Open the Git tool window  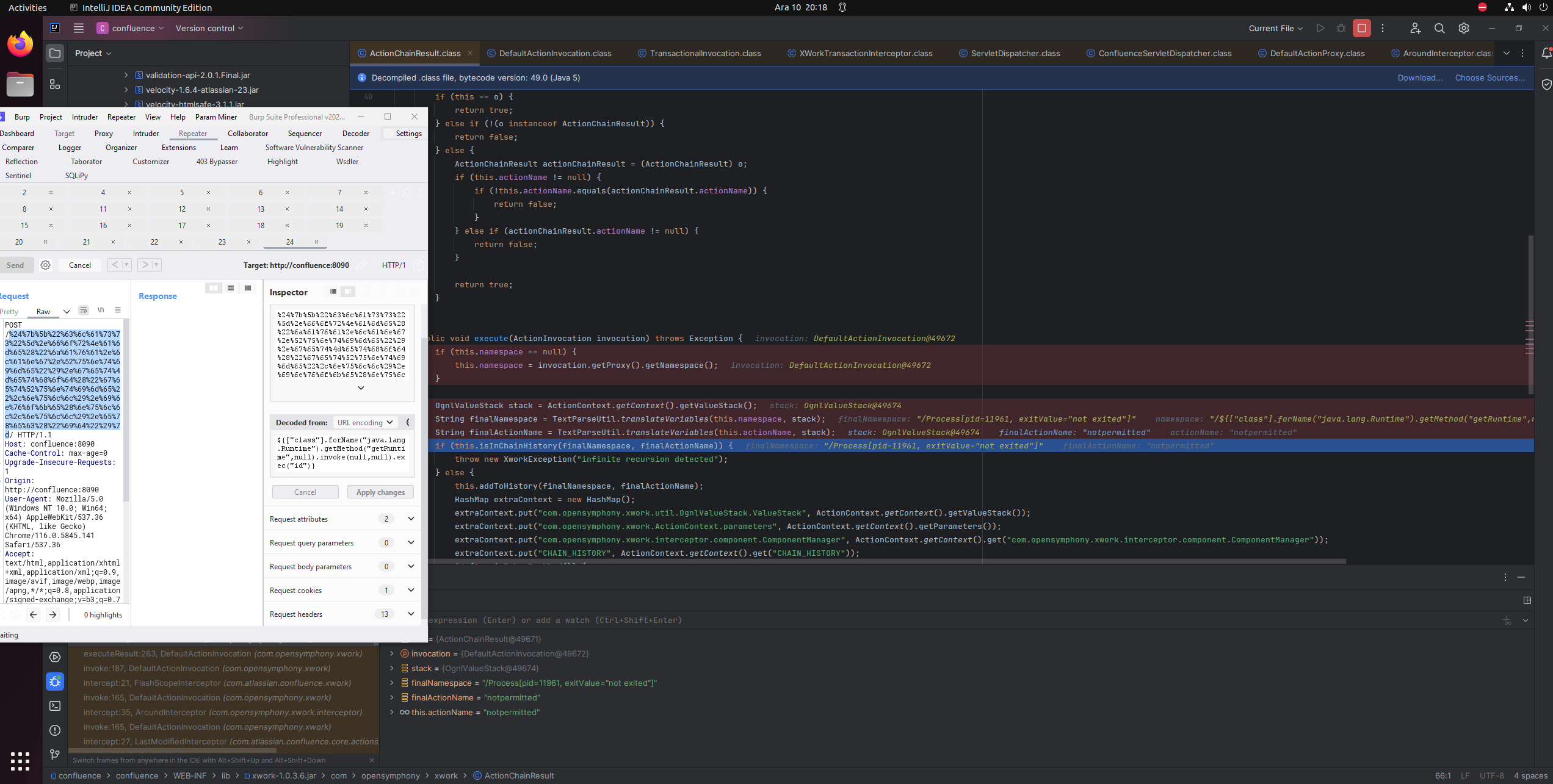55,755
